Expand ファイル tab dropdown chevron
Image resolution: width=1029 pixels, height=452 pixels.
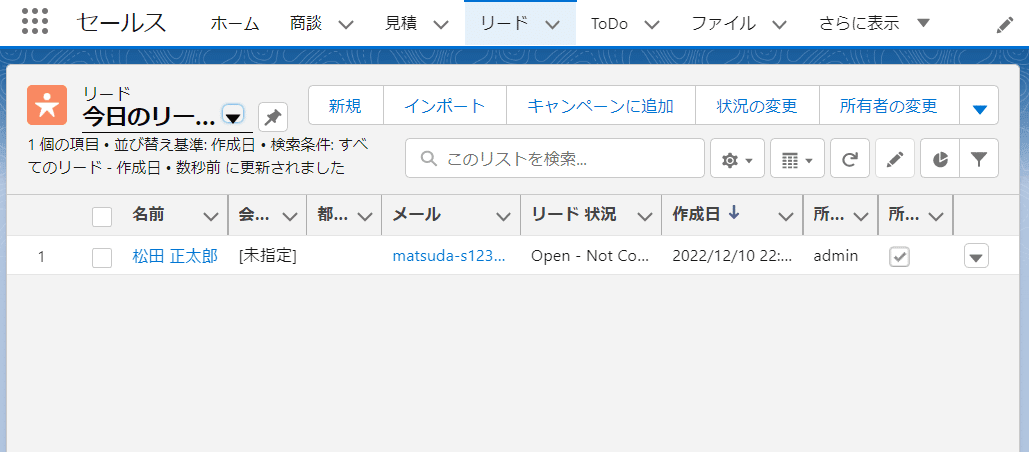[779, 25]
